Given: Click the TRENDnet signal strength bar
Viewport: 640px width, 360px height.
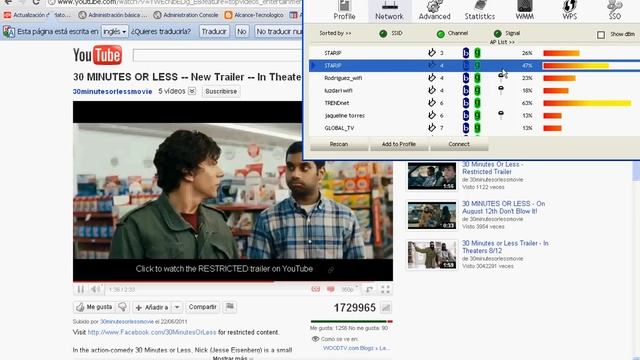Looking at the screenshot, I should 587,103.
